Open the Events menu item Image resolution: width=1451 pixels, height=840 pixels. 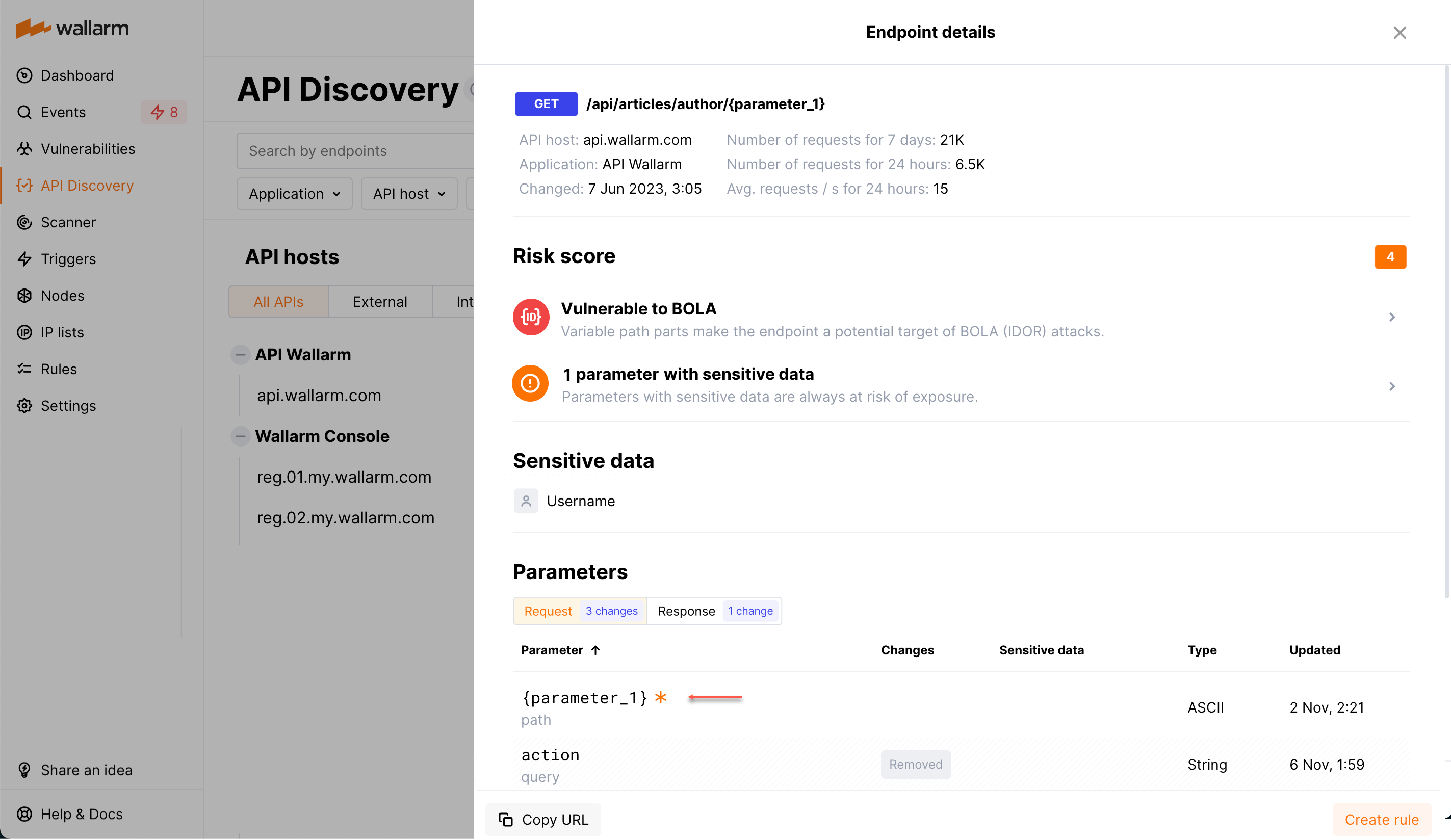[x=63, y=112]
